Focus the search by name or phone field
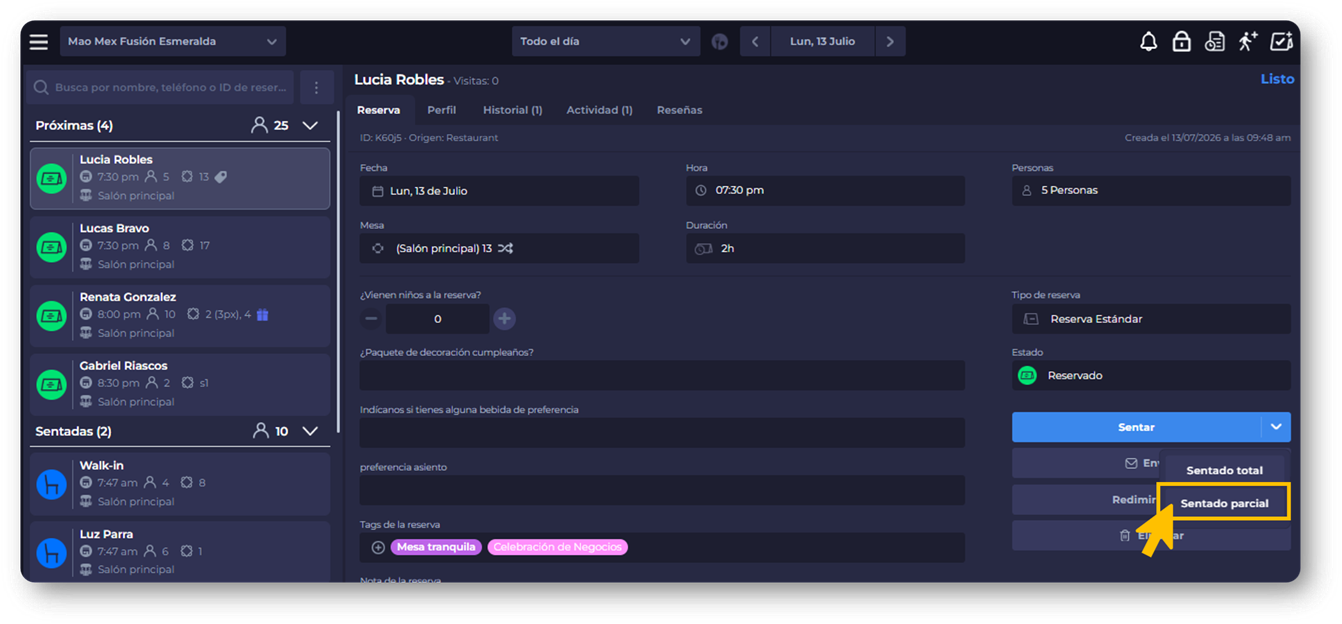Image resolution: width=1342 pixels, height=624 pixels. tap(161, 88)
